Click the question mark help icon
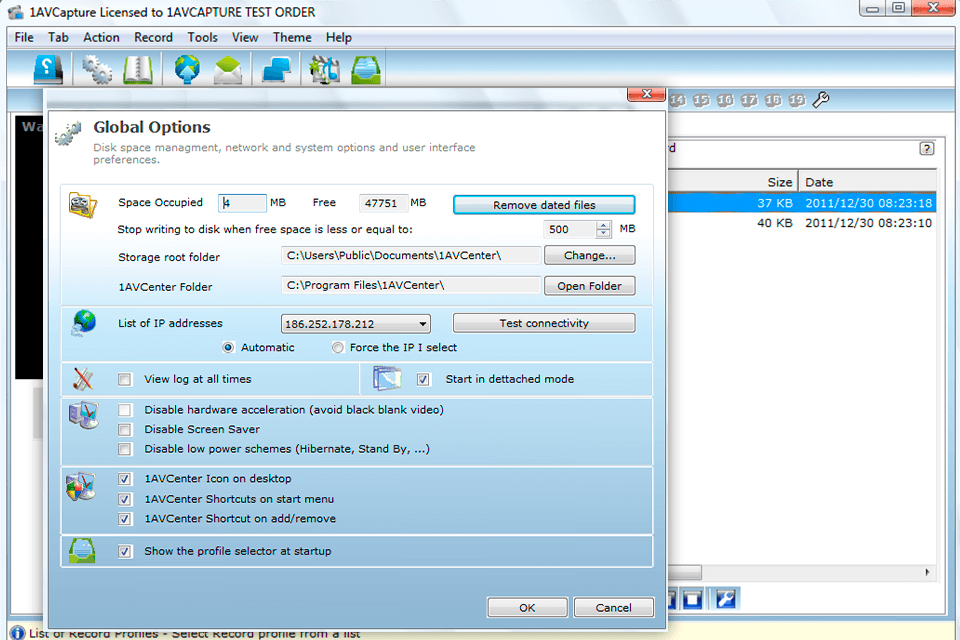The image size is (960, 640). coord(927,148)
